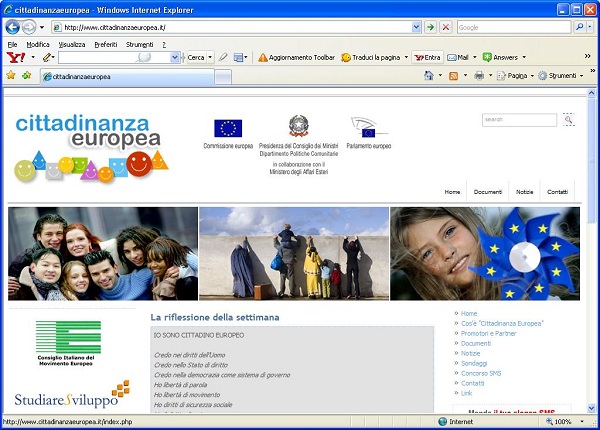This screenshot has height=430, width=600.
Task: Open the Yahoo toolbar pencil options icon
Action: [47, 57]
